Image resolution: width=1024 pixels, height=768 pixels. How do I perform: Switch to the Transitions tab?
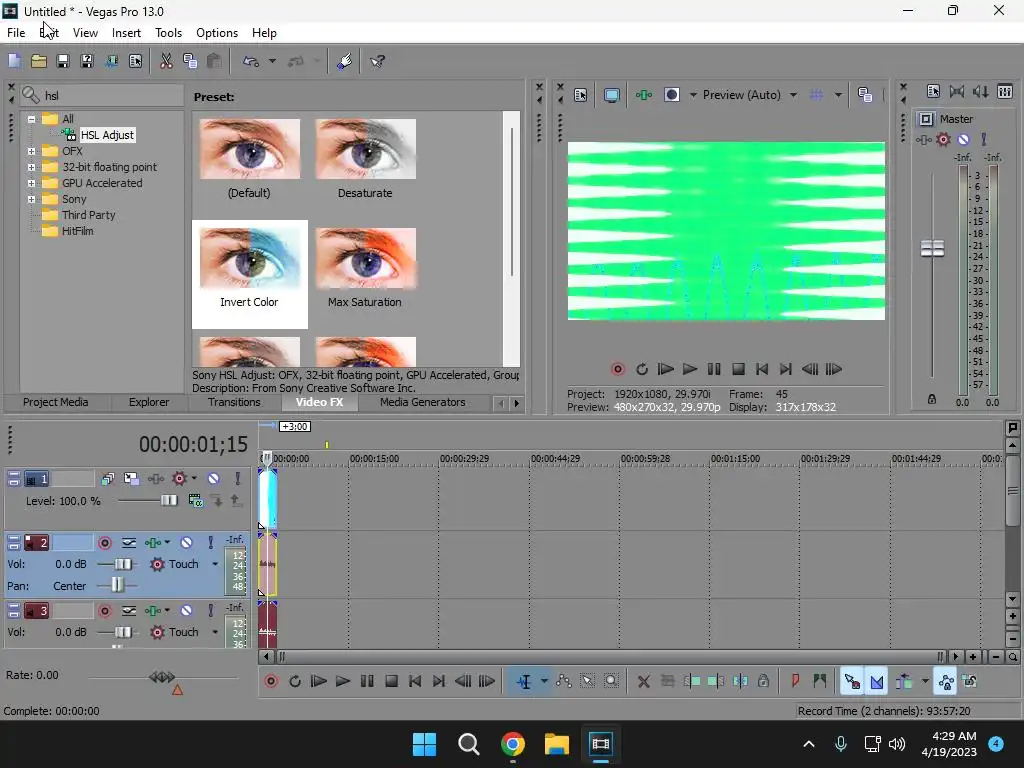234,402
